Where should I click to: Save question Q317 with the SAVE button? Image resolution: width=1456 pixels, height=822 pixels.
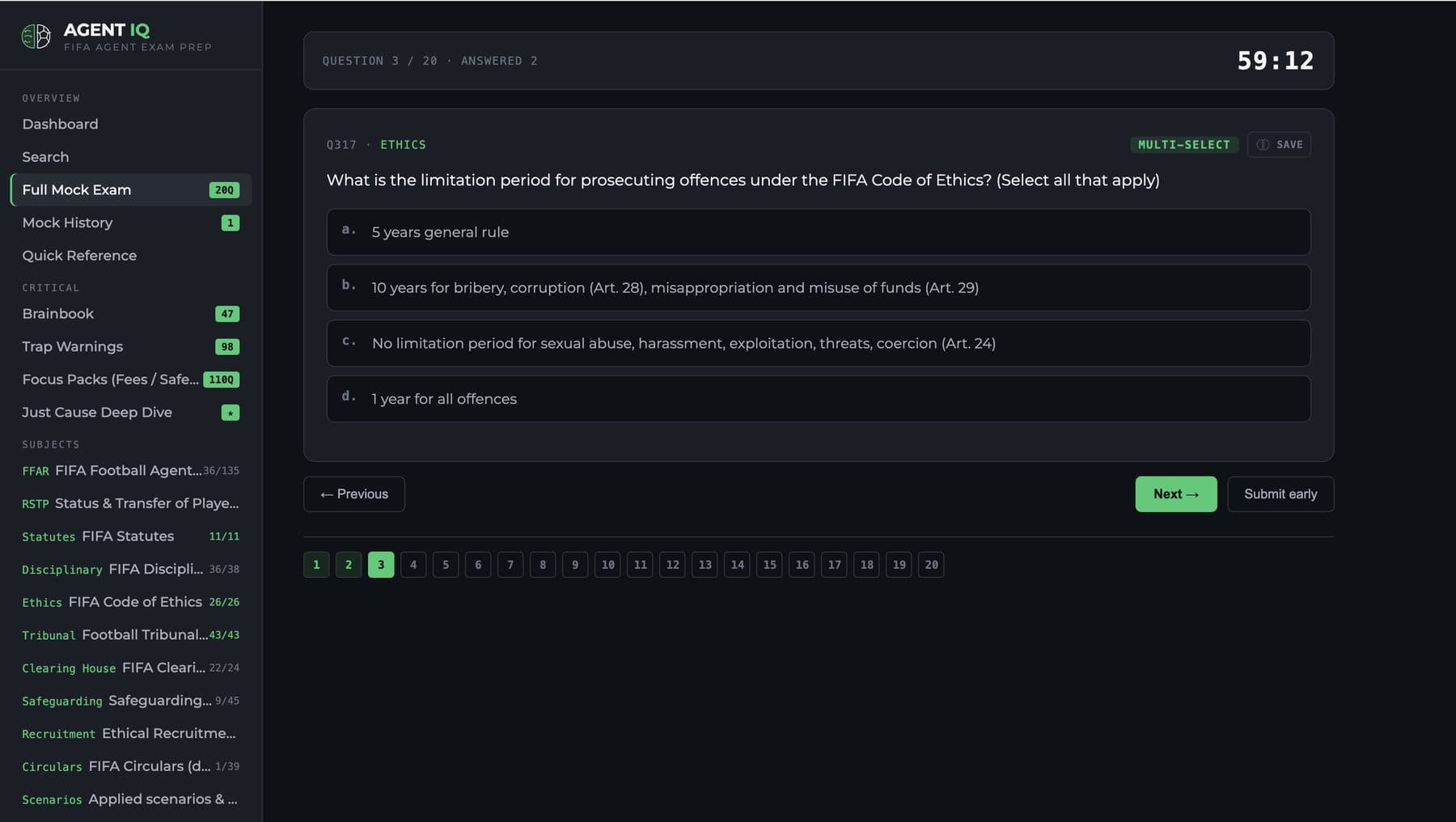(x=1279, y=145)
